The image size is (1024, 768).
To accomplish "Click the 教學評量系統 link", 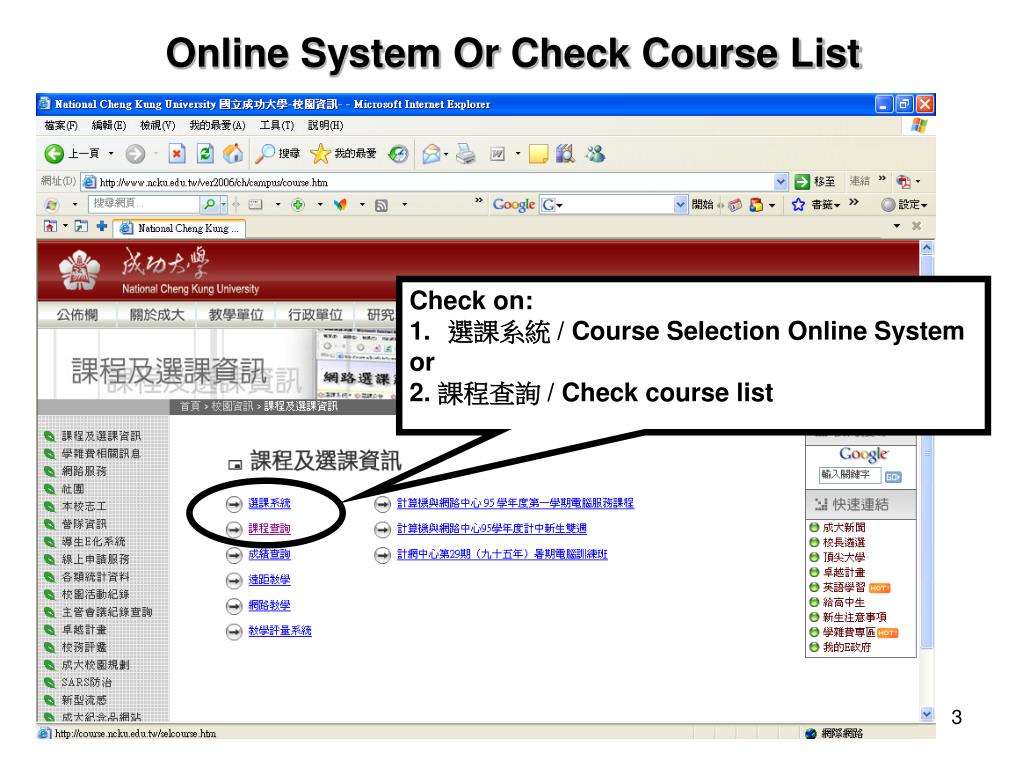I will click(x=280, y=631).
